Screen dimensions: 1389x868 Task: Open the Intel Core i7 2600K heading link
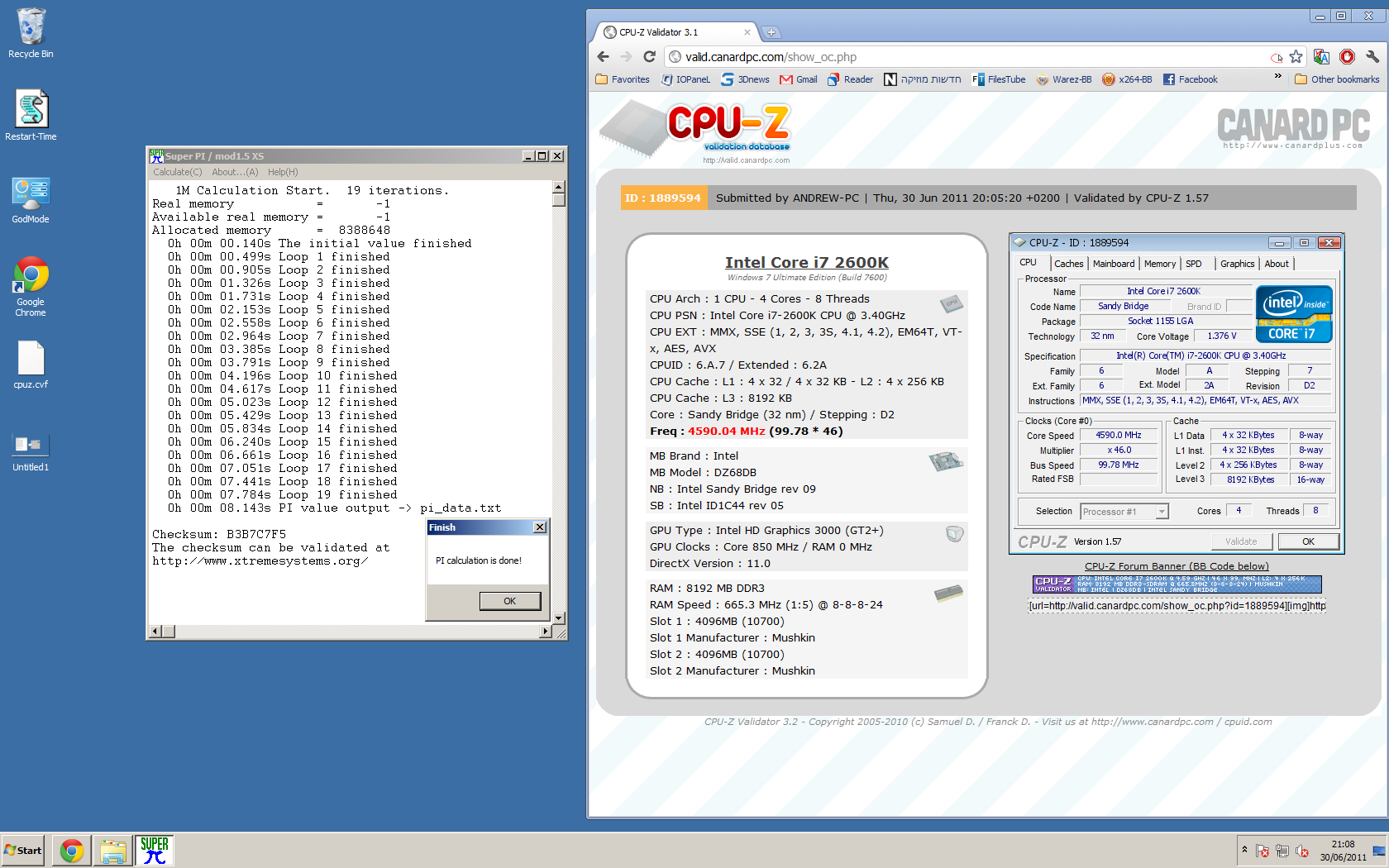tap(807, 263)
